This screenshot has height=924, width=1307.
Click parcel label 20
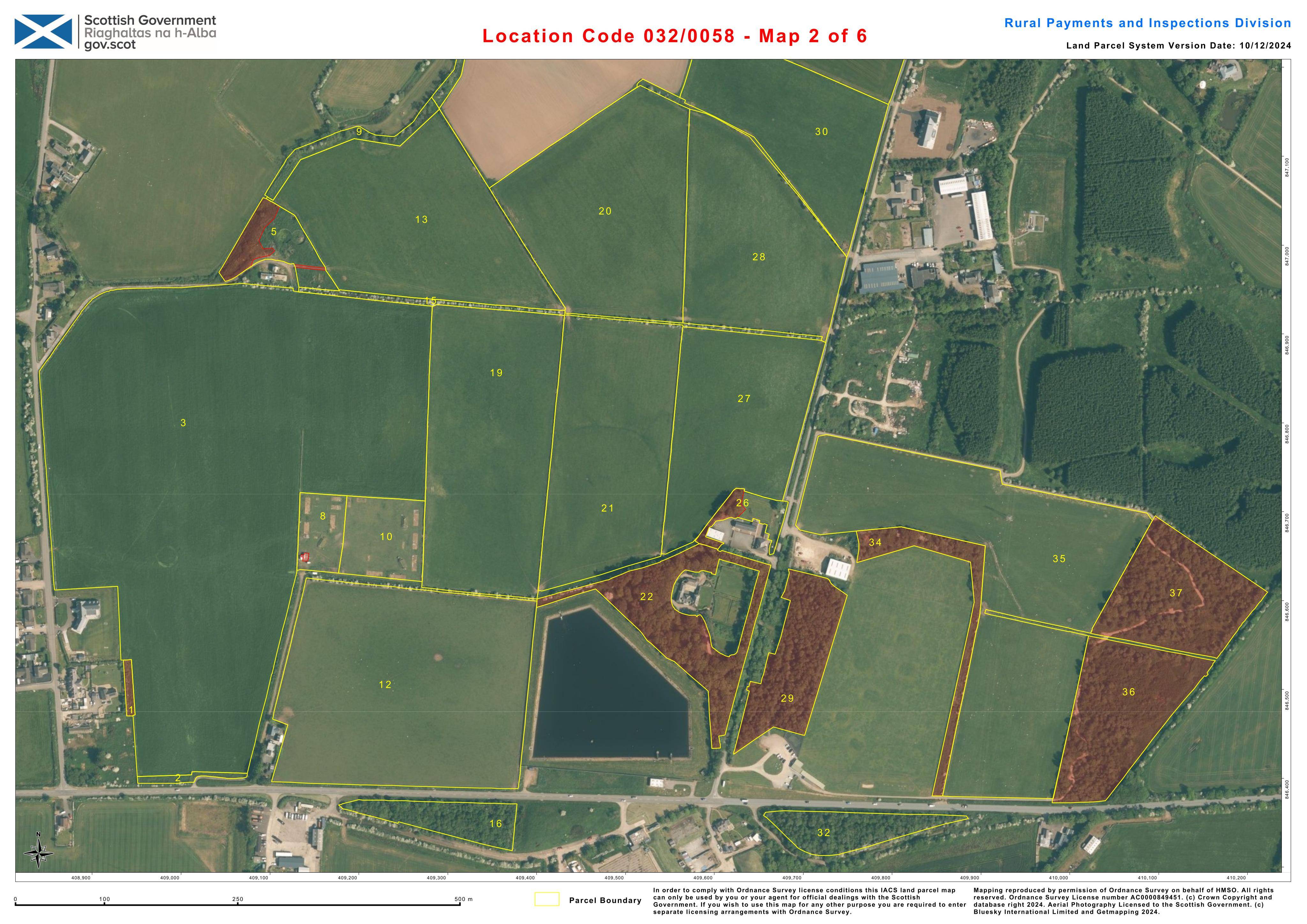(605, 211)
